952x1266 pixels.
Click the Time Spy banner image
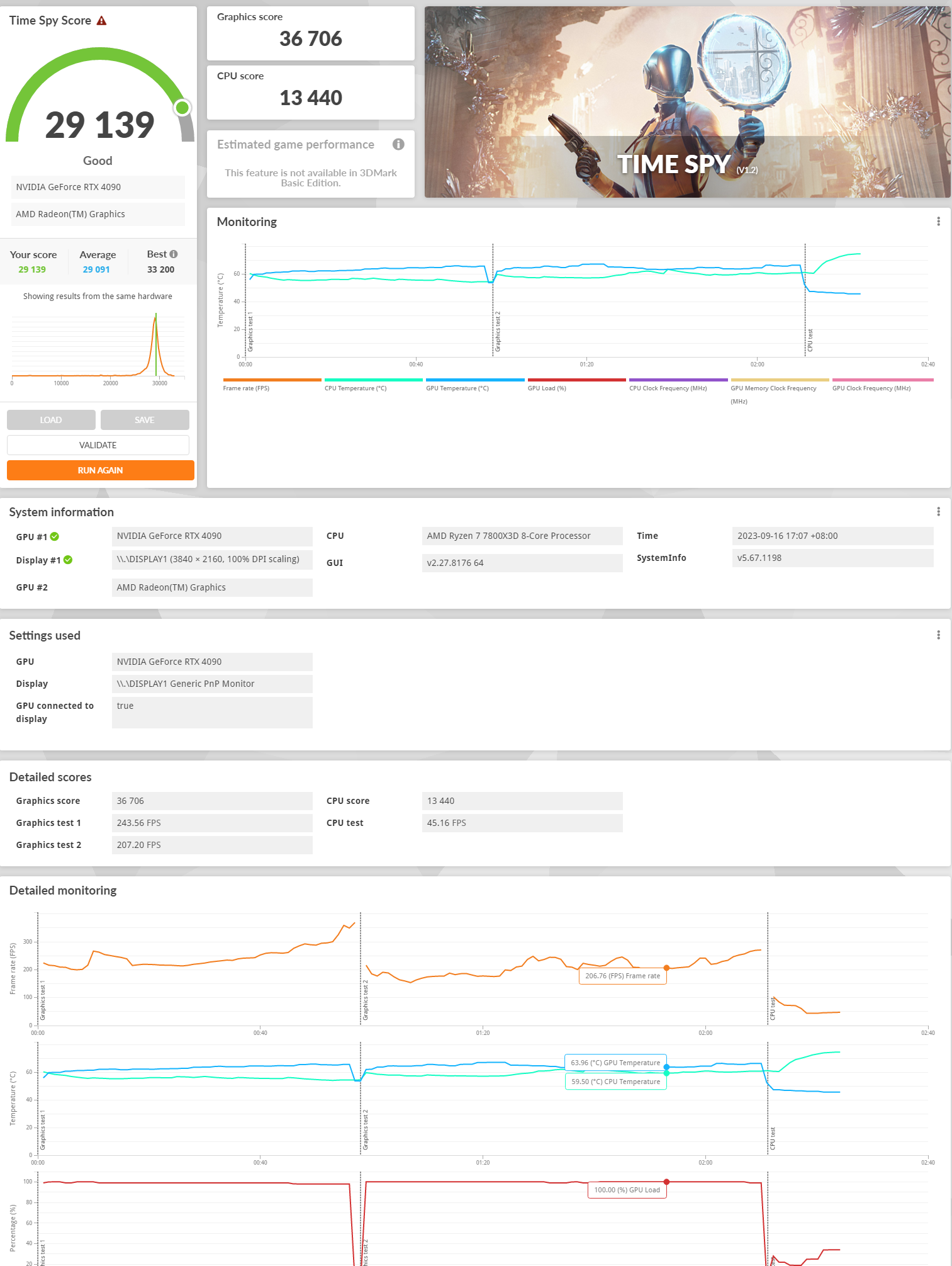click(687, 102)
